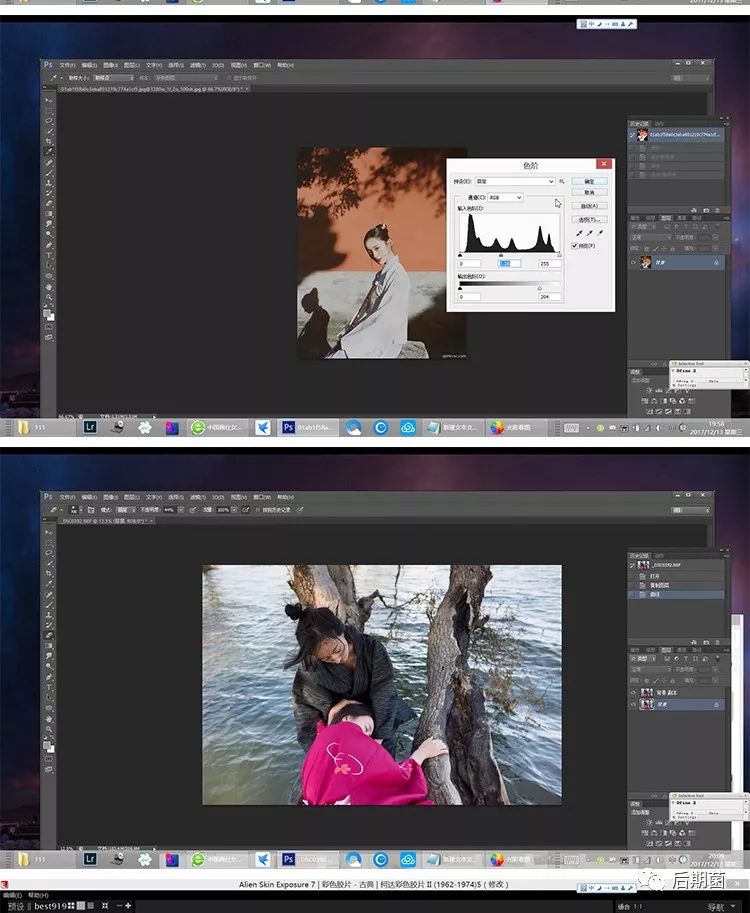Open 图层 menu in _DSC0392.NEF Photoshop window
Screen dimensions: 750x913
[x=132, y=497]
